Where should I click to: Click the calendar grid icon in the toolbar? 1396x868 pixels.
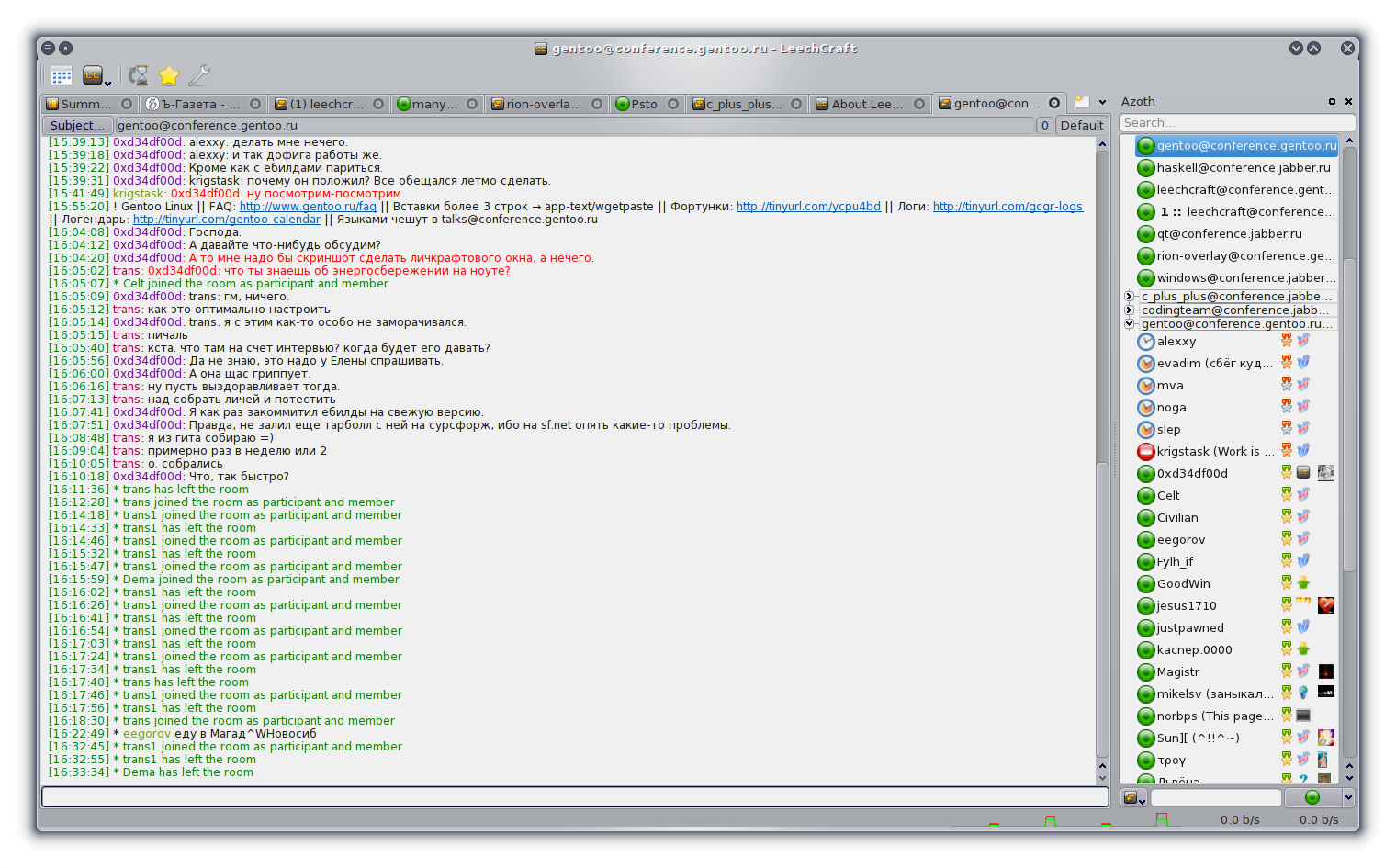[x=62, y=75]
